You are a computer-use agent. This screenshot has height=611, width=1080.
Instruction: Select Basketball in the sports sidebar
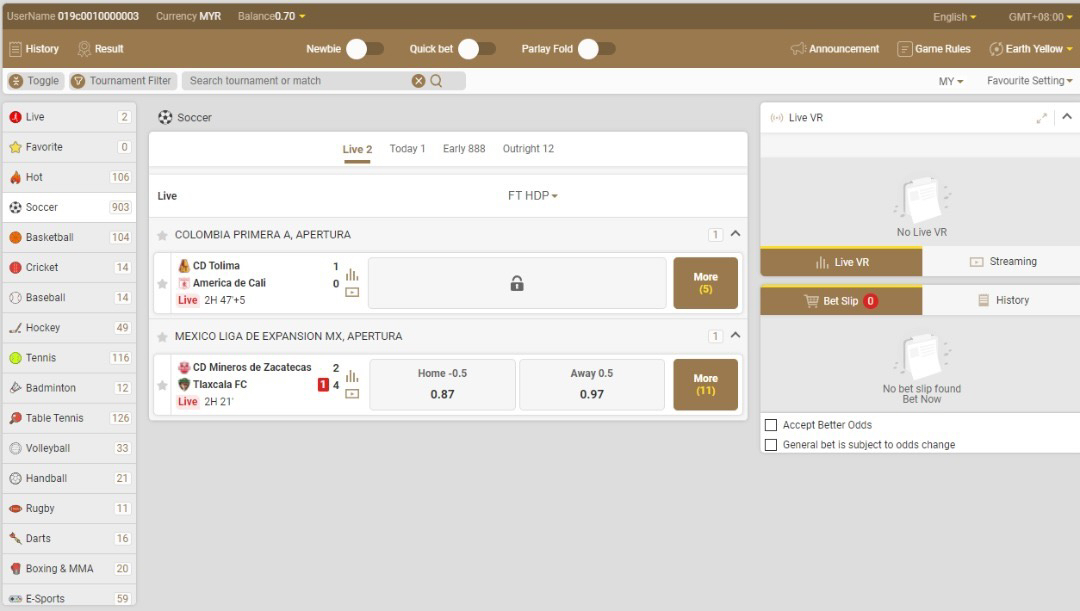(x=50, y=238)
